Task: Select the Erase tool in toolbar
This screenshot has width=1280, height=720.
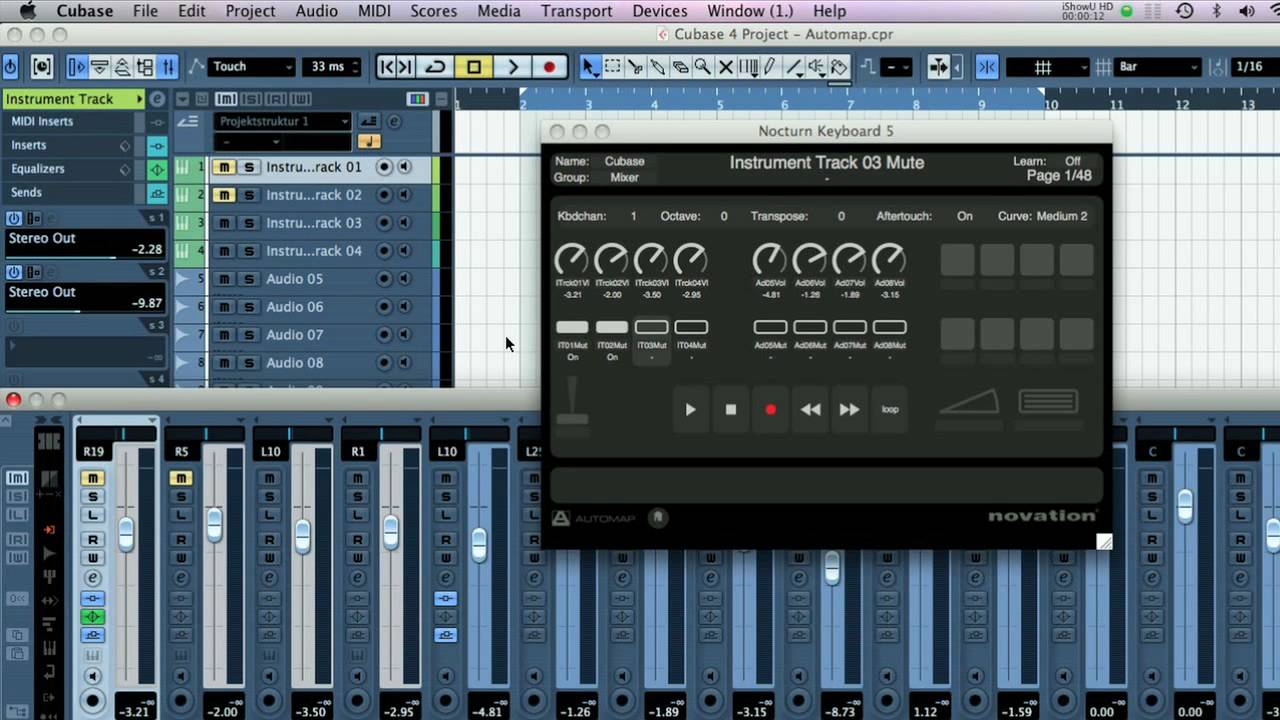Action: [x=680, y=67]
